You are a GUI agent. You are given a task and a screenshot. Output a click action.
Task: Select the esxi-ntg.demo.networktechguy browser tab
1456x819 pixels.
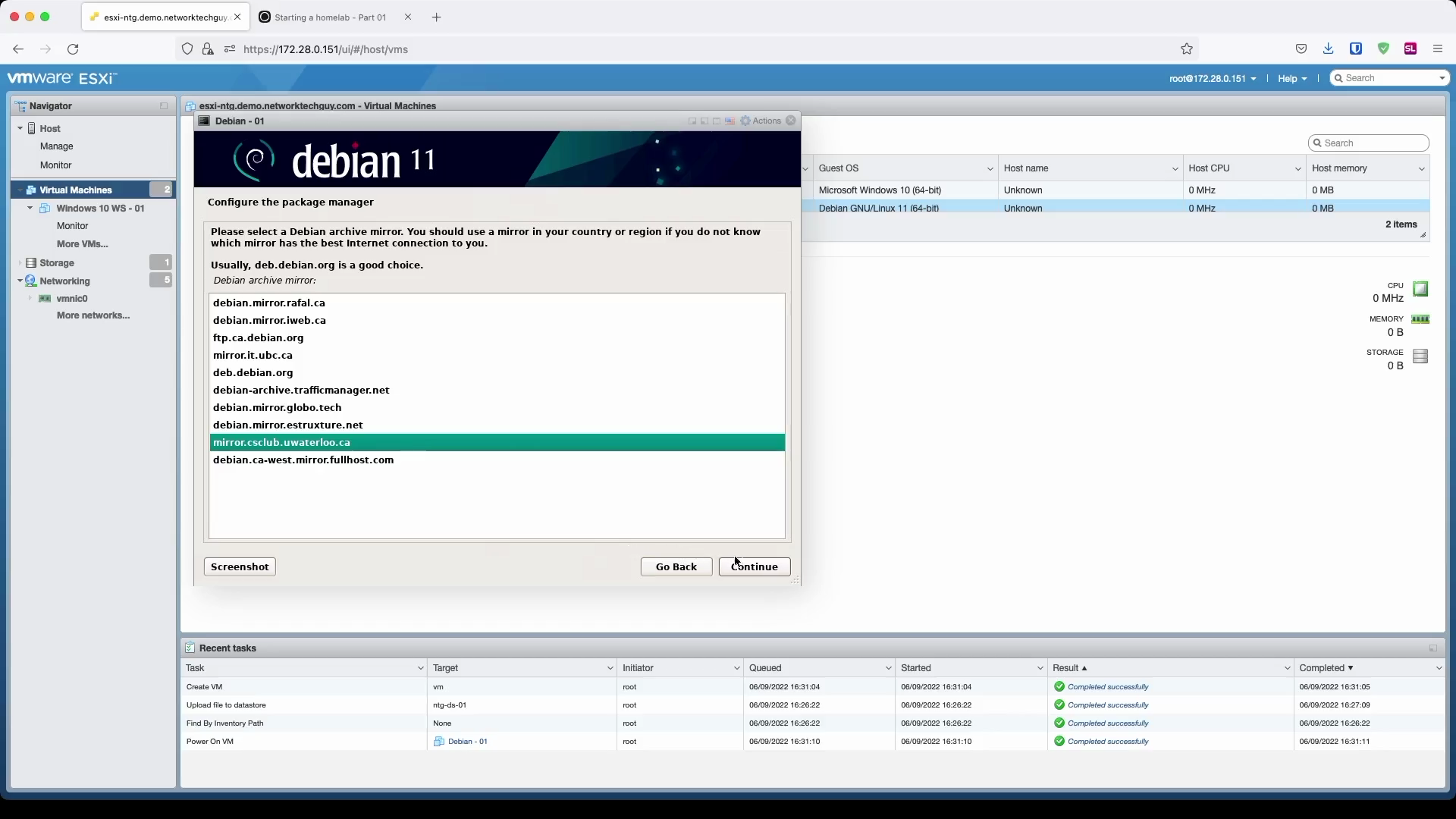[166, 17]
